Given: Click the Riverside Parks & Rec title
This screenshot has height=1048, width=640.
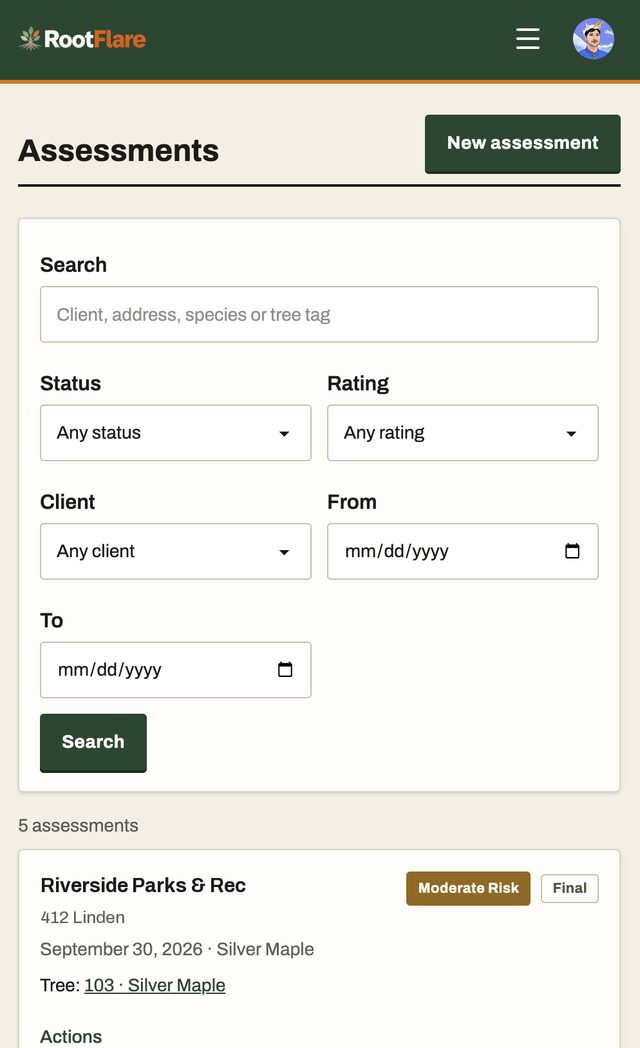Looking at the screenshot, I should [143, 885].
